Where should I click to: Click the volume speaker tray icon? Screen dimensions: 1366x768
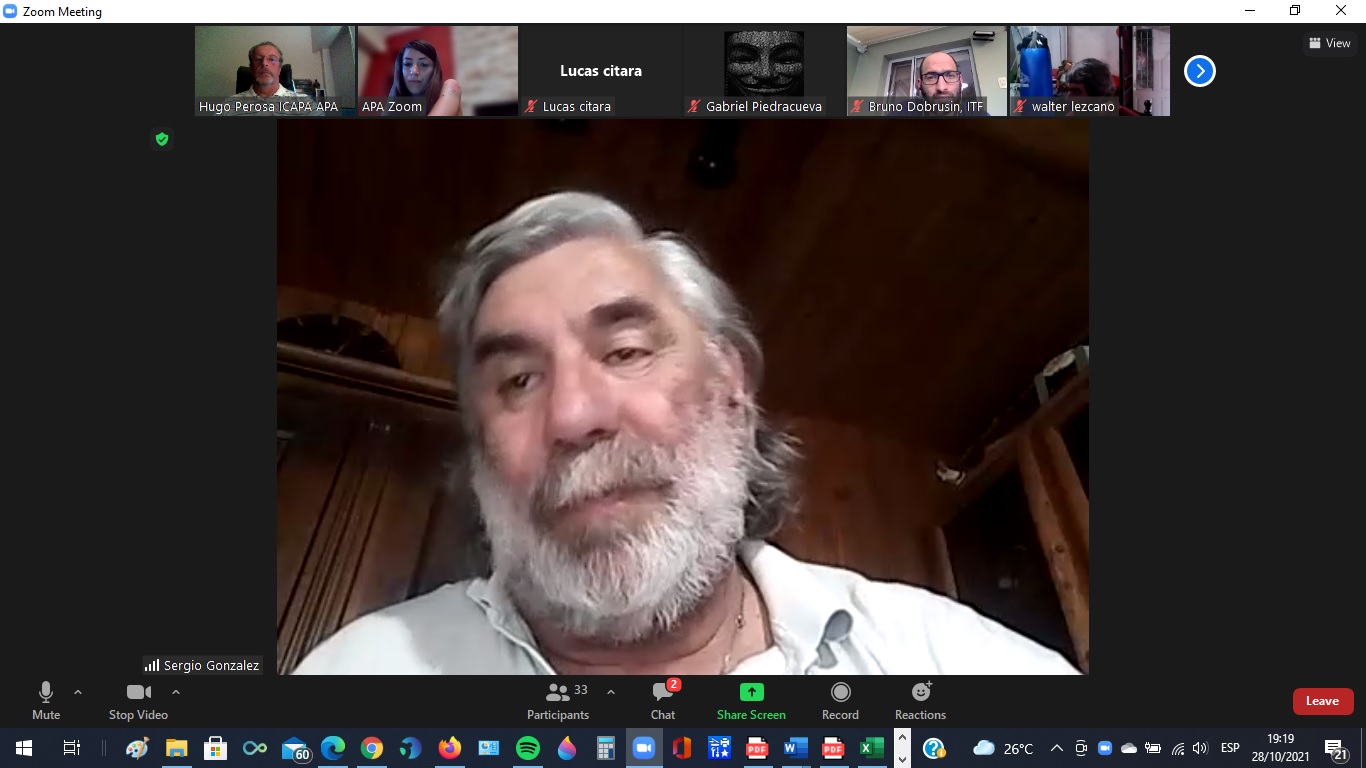pyautogui.click(x=1200, y=748)
